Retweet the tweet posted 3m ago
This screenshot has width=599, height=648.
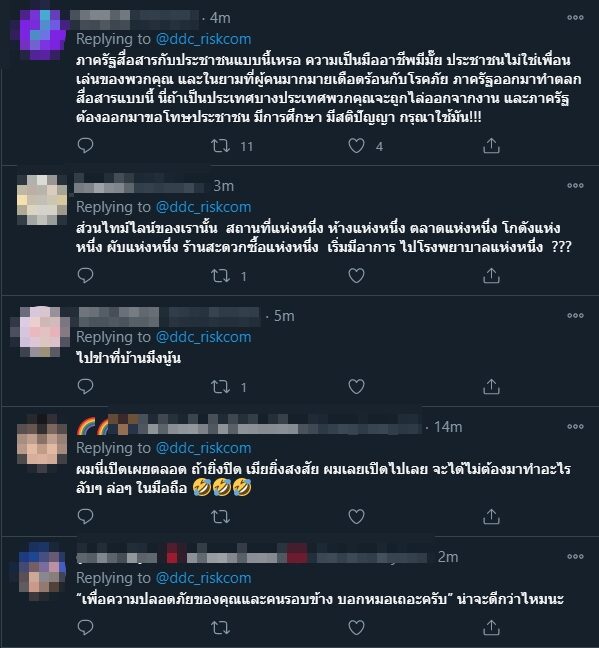220,276
